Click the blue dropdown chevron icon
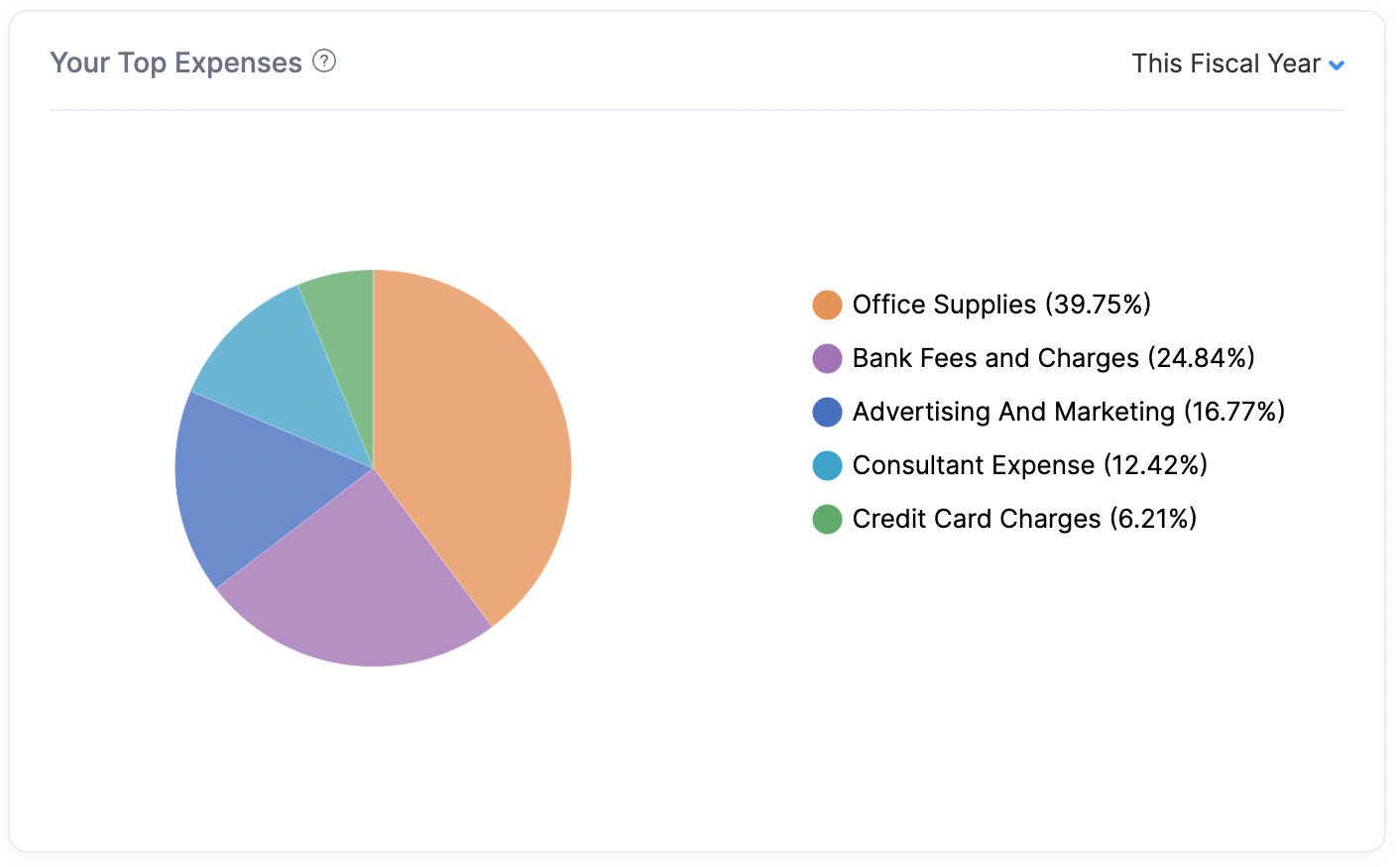Screen dimensions: 1400x867 click(1338, 64)
